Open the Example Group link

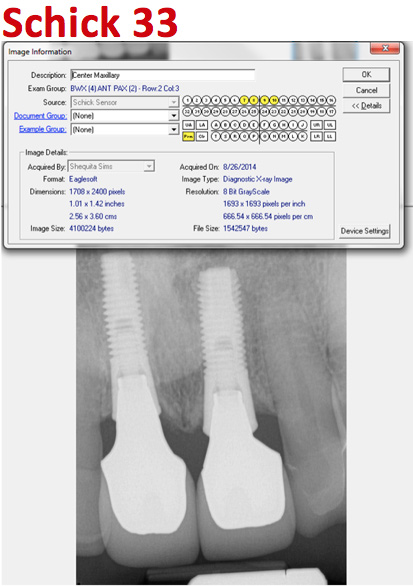pos(43,129)
